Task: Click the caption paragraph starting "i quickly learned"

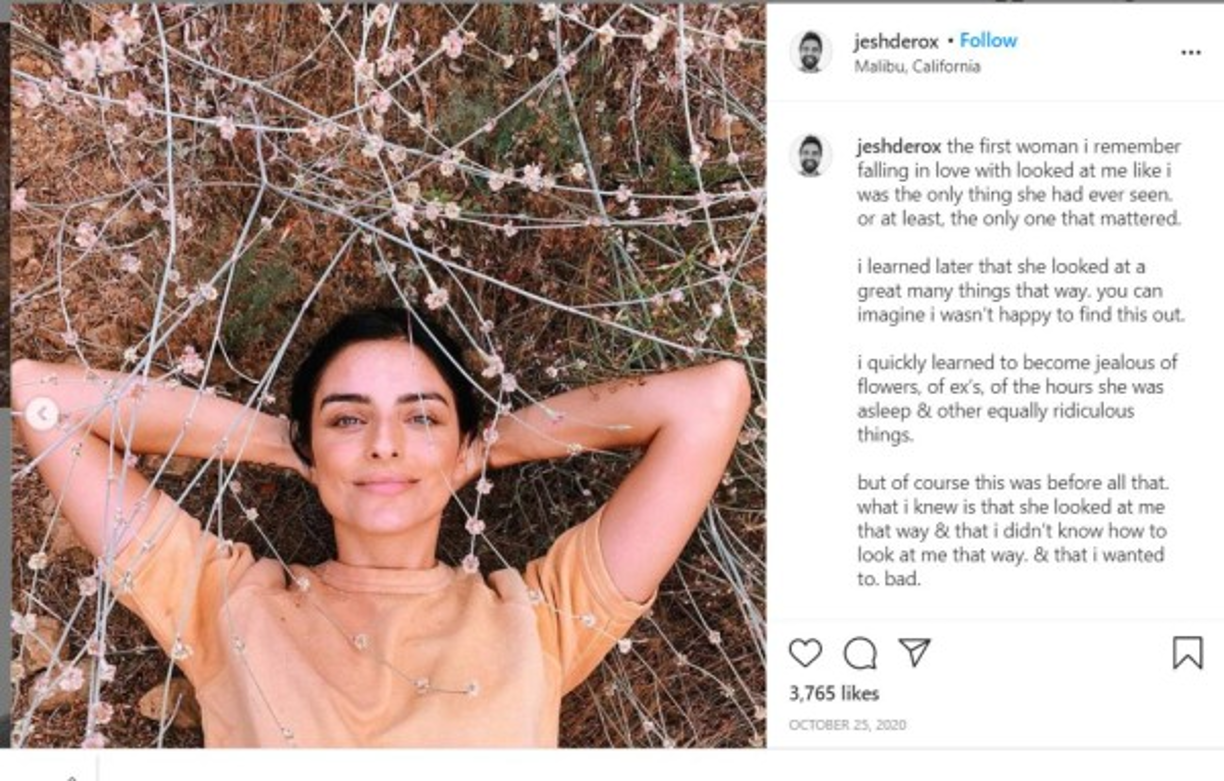Action: point(1016,399)
